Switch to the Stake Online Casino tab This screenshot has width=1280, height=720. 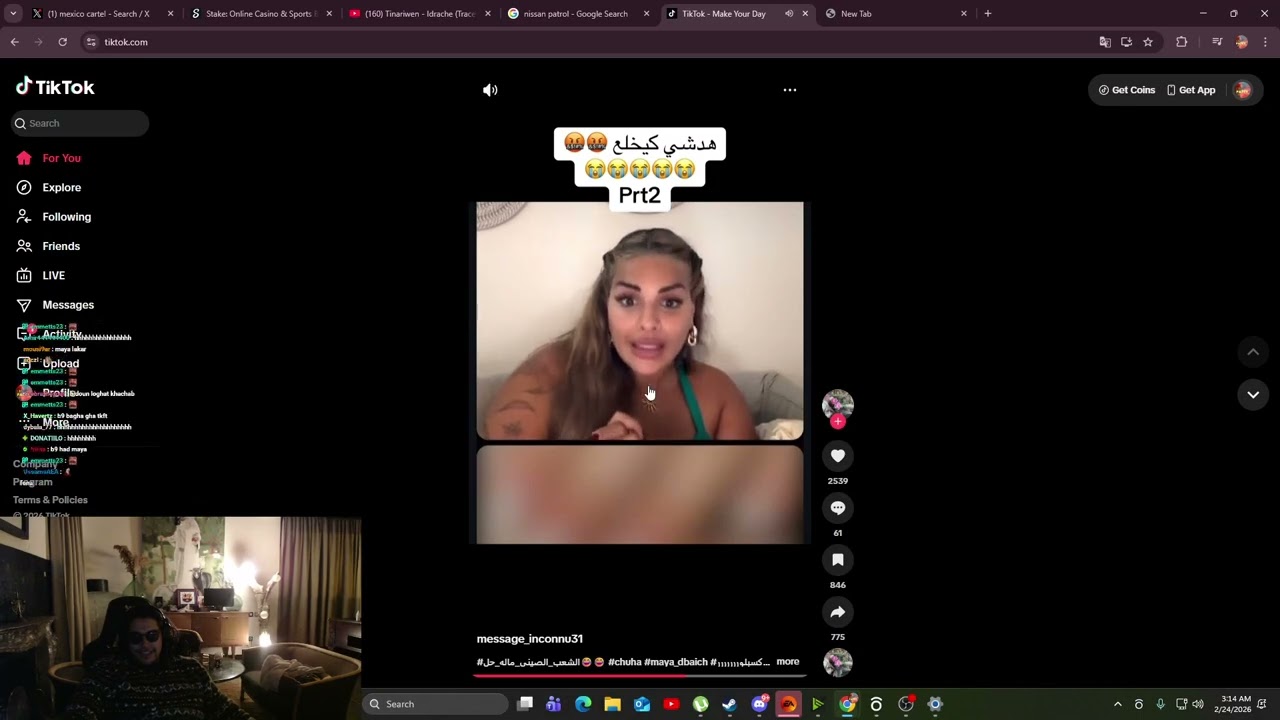[260, 14]
